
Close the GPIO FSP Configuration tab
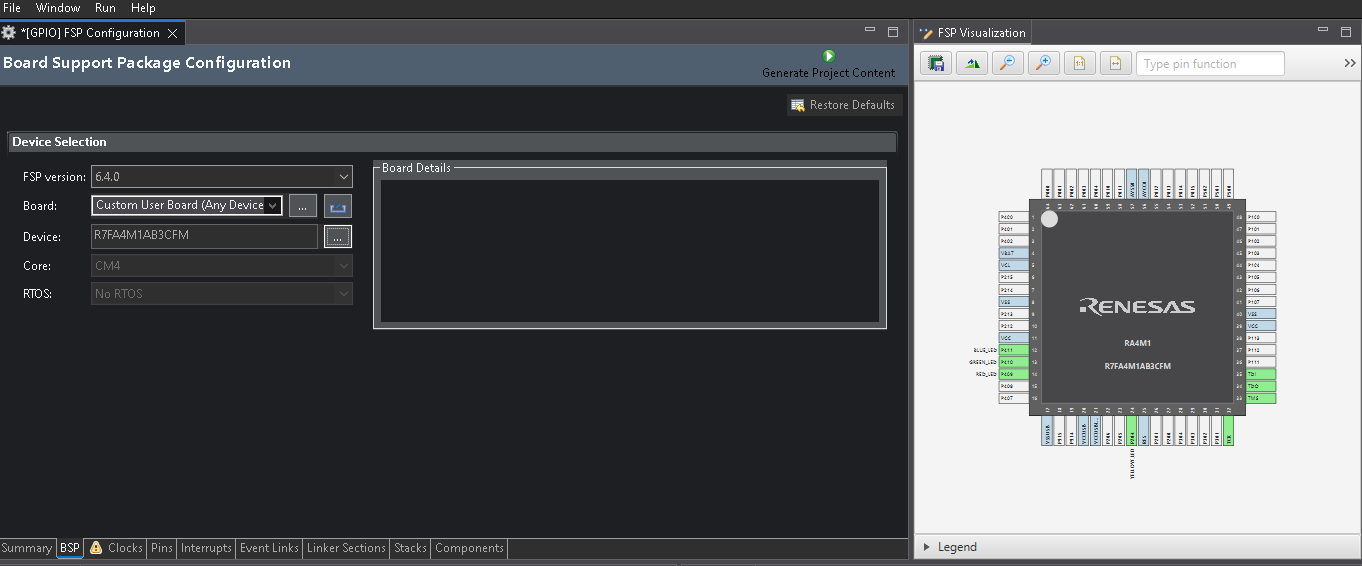pos(172,33)
